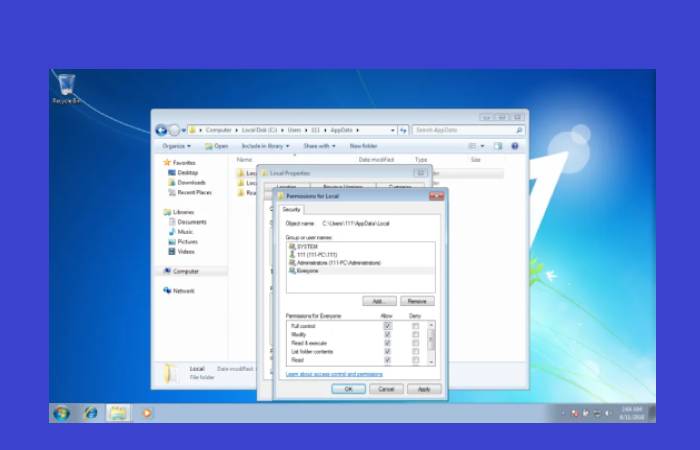Click the Music library icon
This screenshot has height=450, width=700.
tap(172, 232)
